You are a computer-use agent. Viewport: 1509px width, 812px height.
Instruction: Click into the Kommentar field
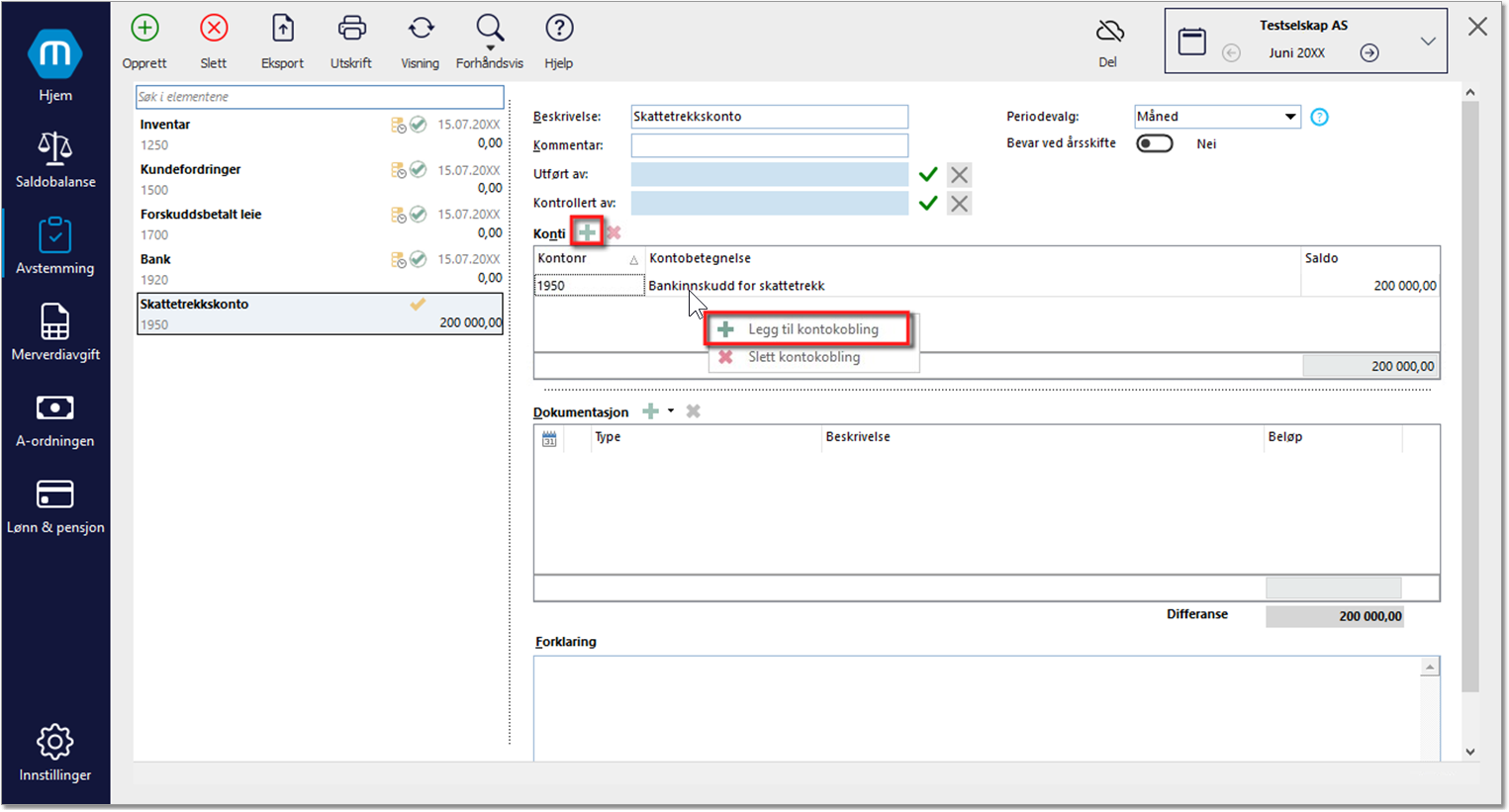click(769, 145)
